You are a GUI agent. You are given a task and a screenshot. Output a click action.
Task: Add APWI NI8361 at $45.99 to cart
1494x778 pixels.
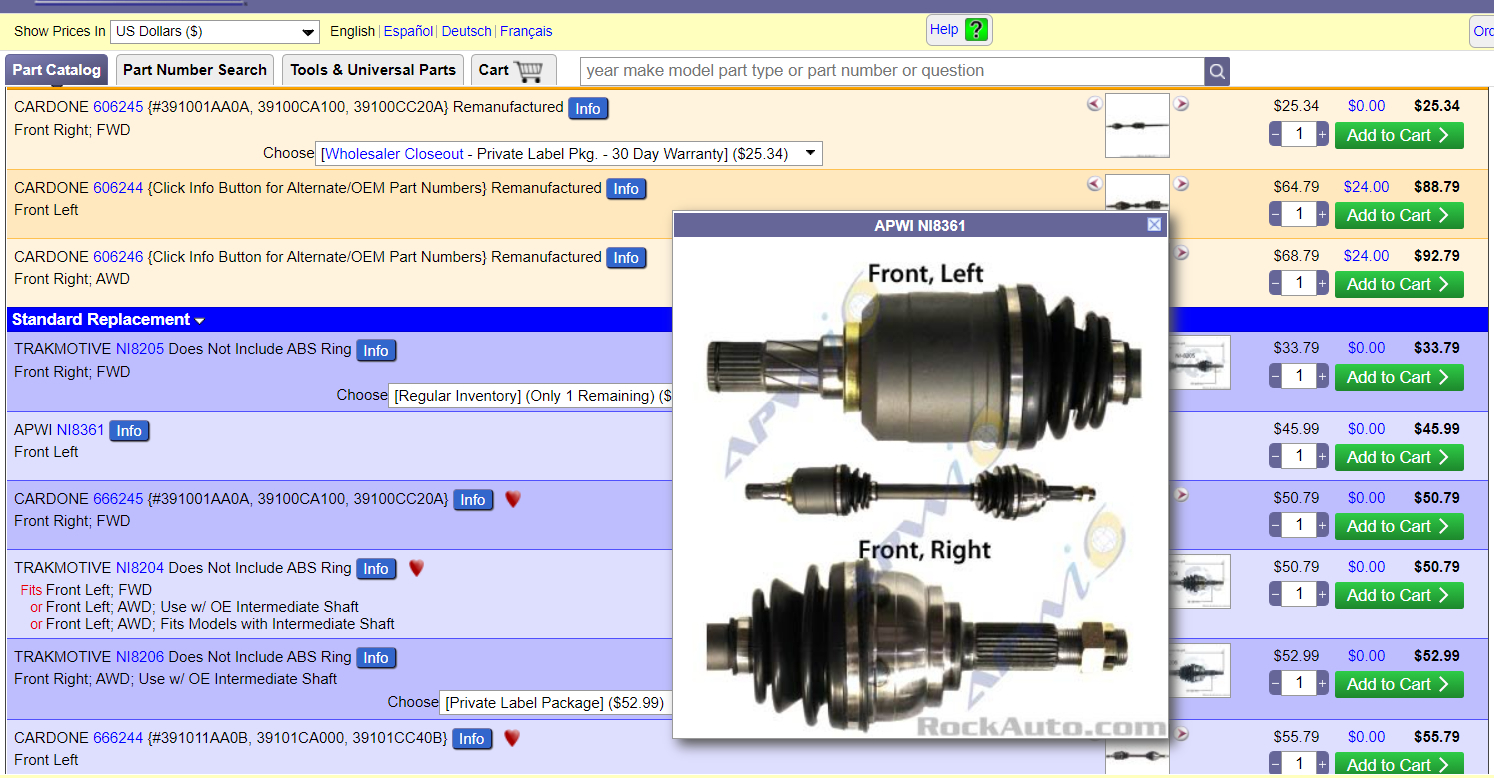pos(1399,457)
